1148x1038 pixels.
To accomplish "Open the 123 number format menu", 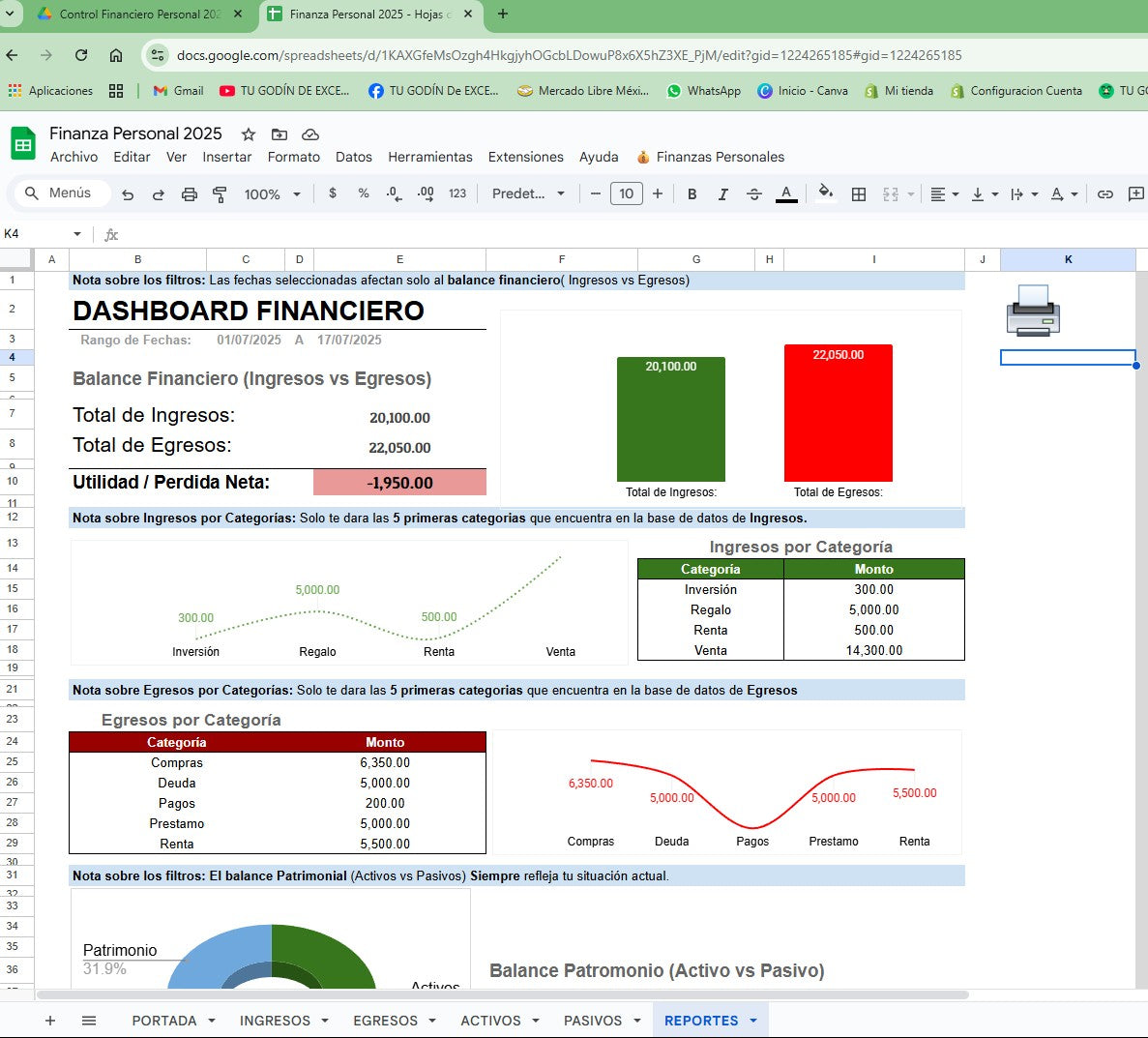I will 457,193.
